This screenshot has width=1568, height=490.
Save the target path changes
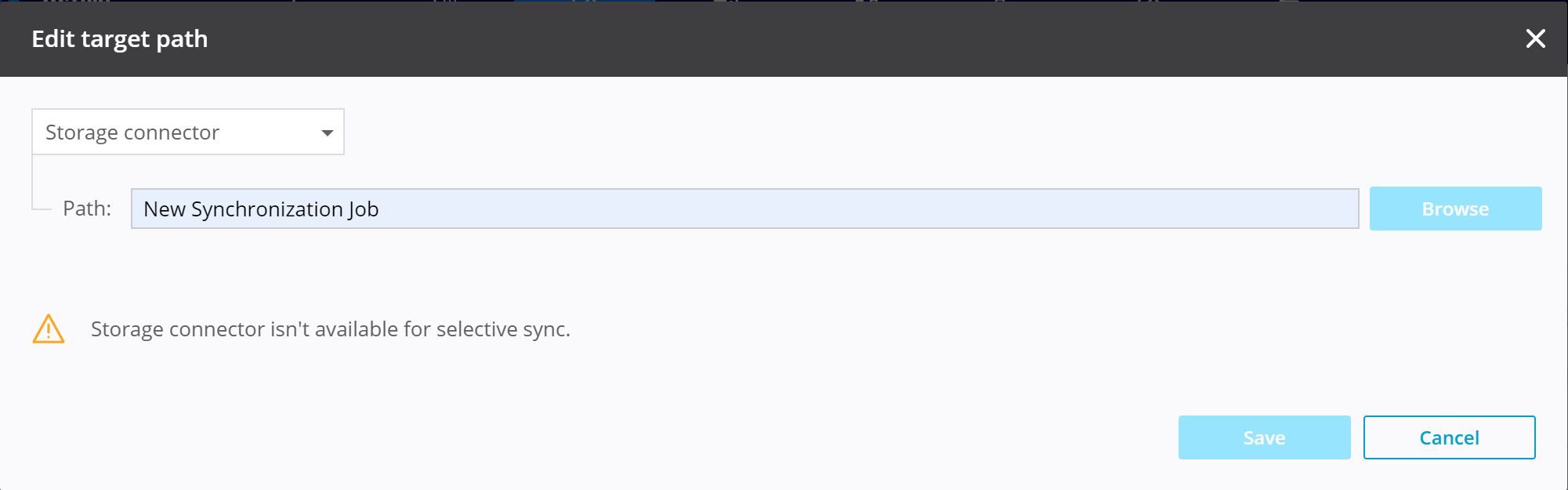point(1264,437)
